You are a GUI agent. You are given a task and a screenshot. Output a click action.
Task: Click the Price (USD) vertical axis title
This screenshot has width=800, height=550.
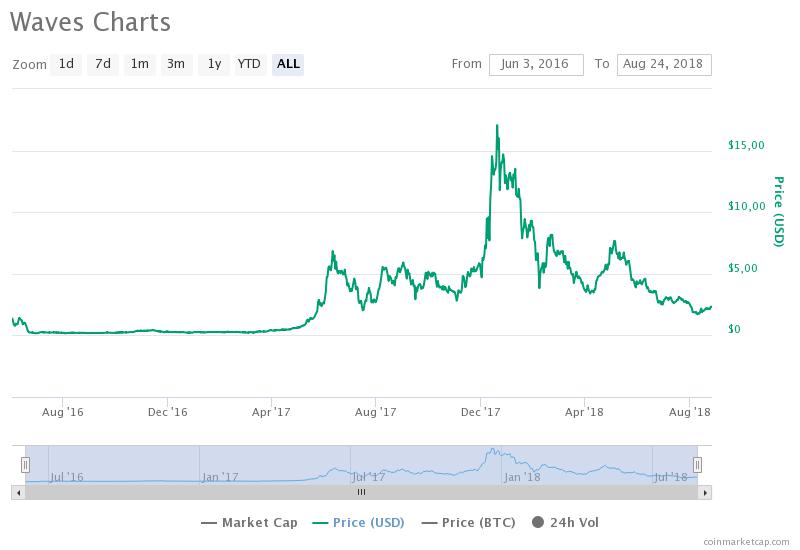pos(779,212)
